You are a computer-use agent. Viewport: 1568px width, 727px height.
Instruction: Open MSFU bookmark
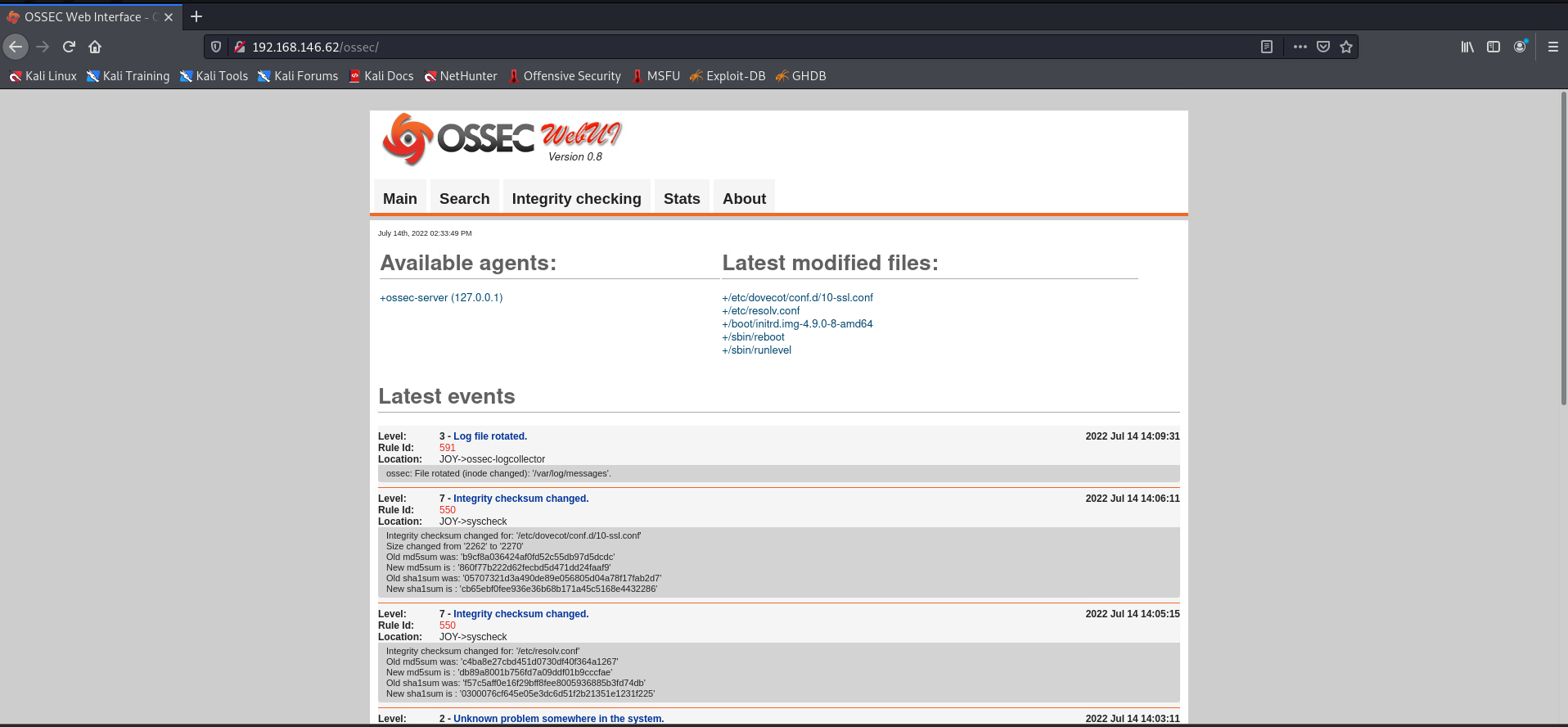[x=656, y=76]
